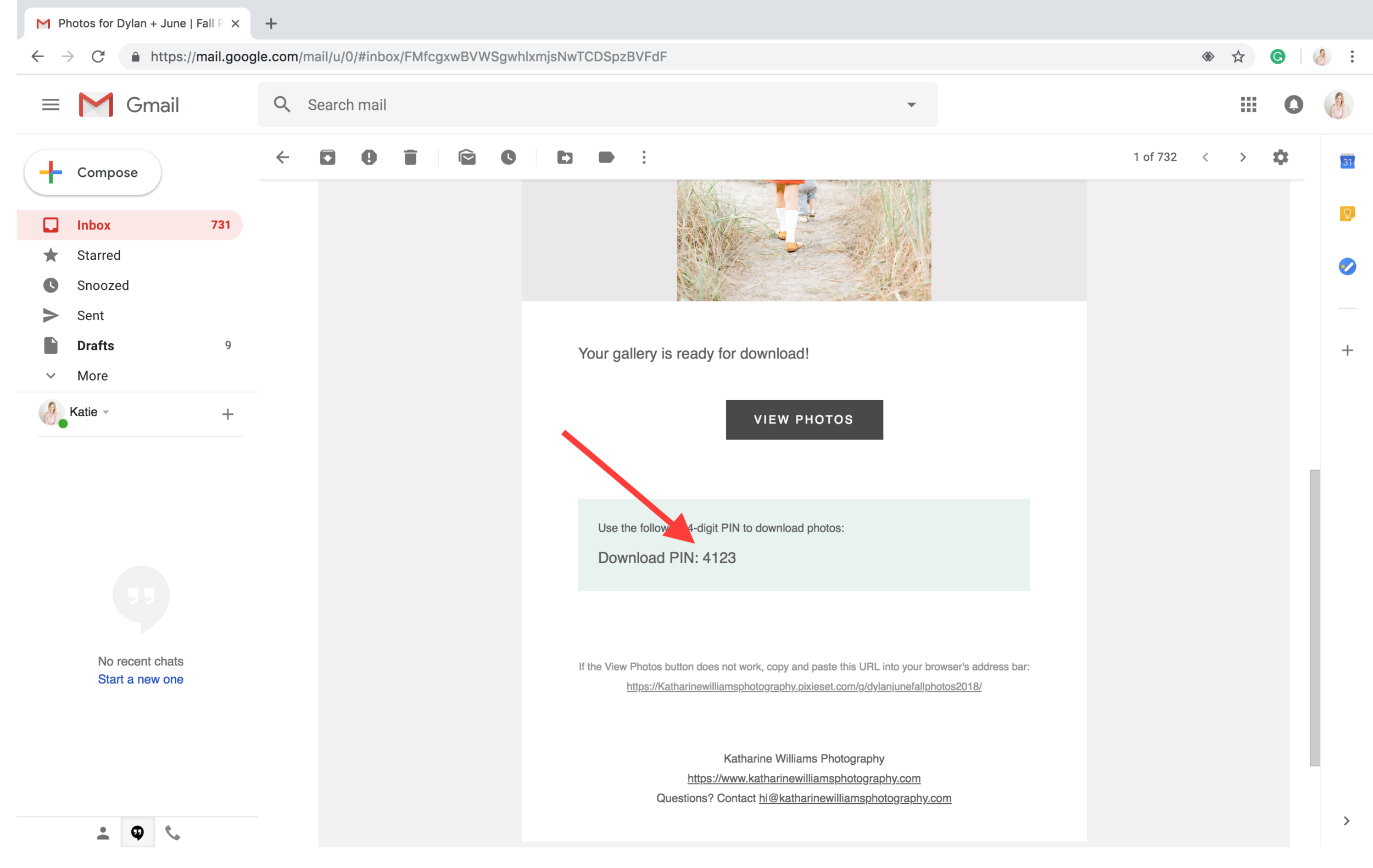
Task: Open Google Tasks in the side panel
Action: tap(1348, 266)
